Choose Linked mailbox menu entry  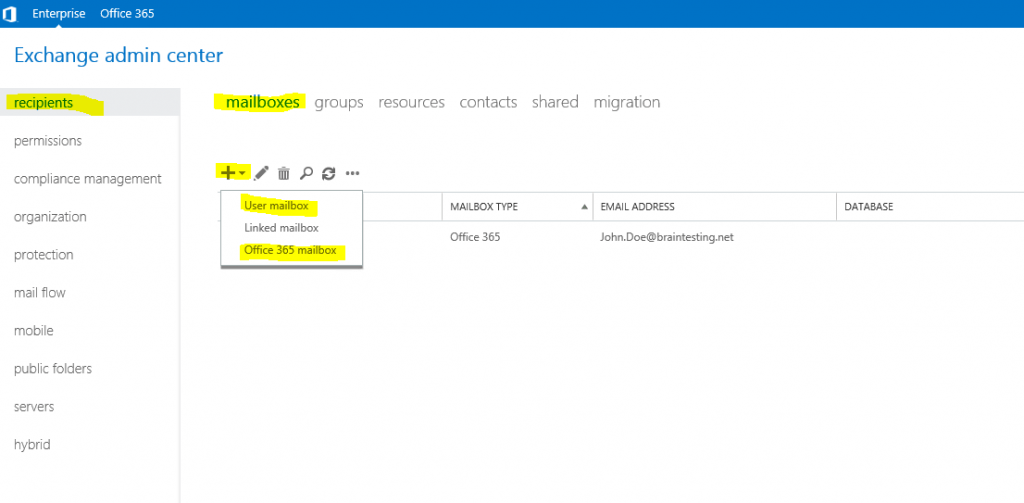click(x=281, y=228)
